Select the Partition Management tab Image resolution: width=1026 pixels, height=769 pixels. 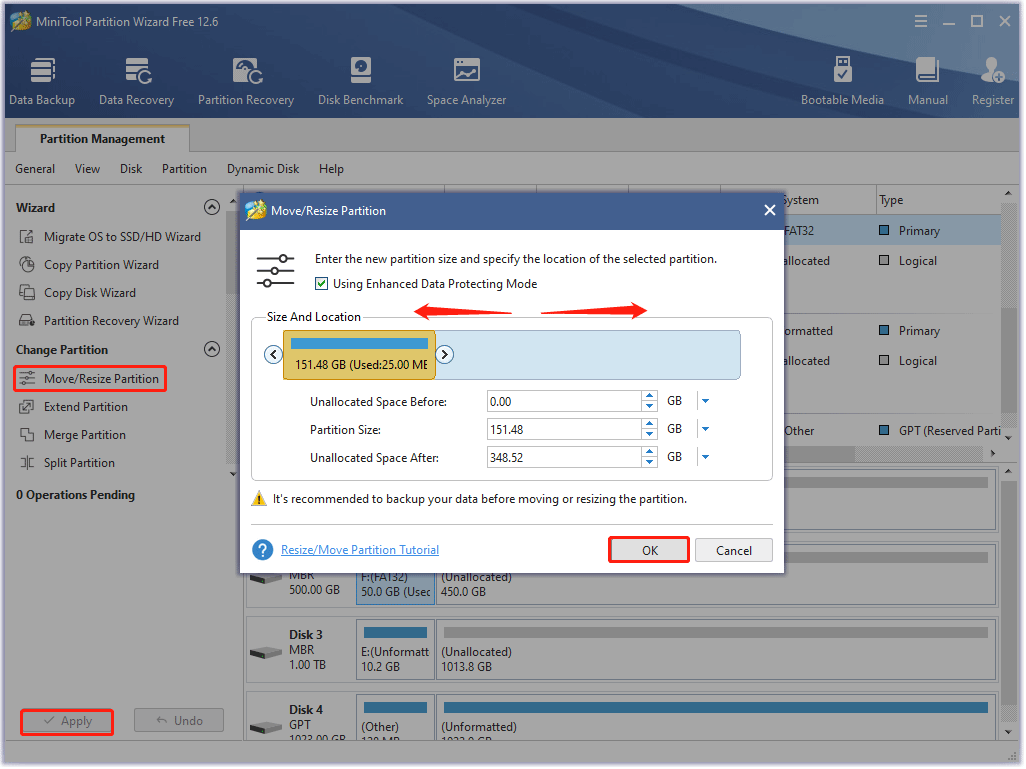102,139
